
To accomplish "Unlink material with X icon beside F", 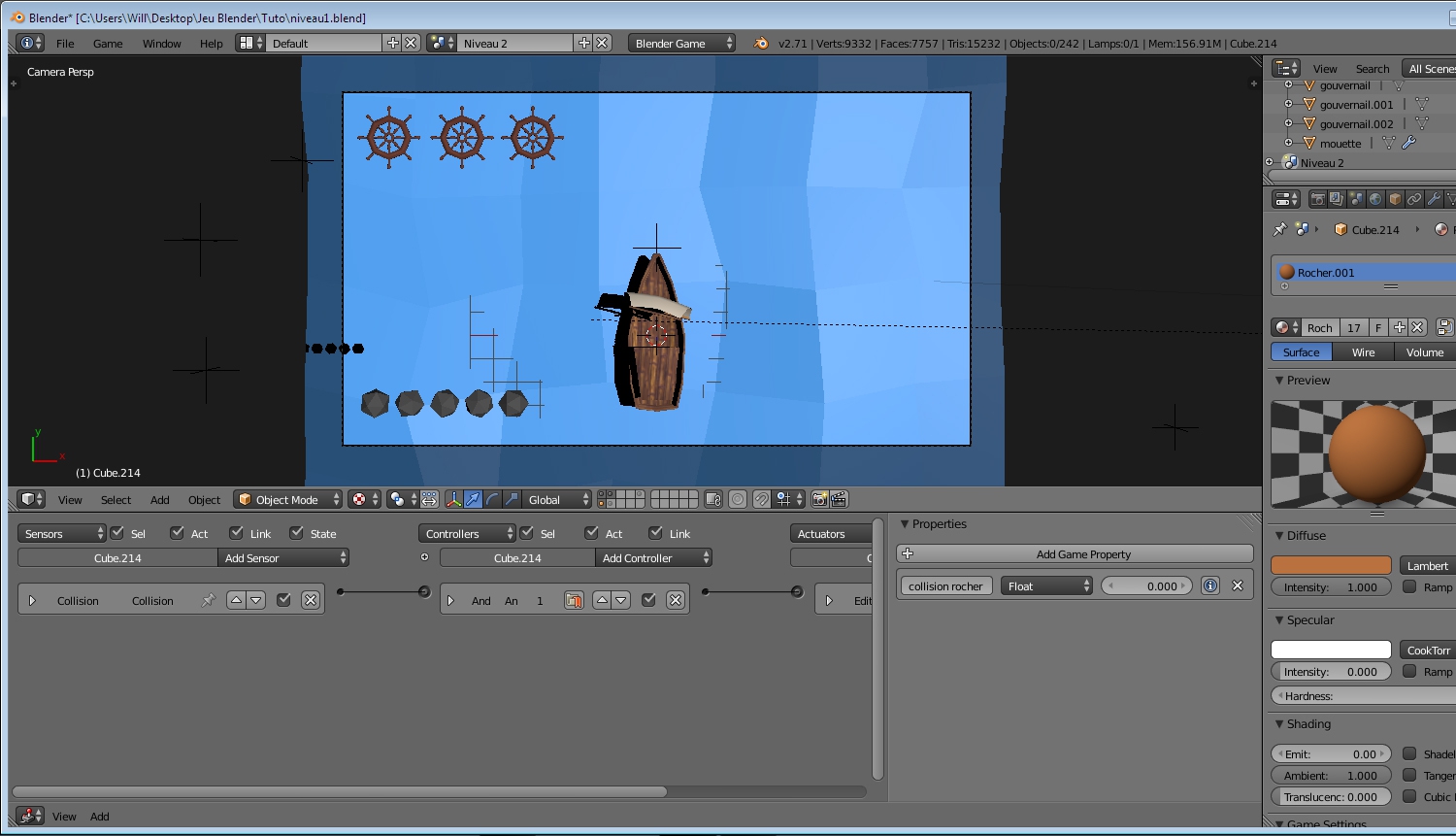I will (1417, 327).
